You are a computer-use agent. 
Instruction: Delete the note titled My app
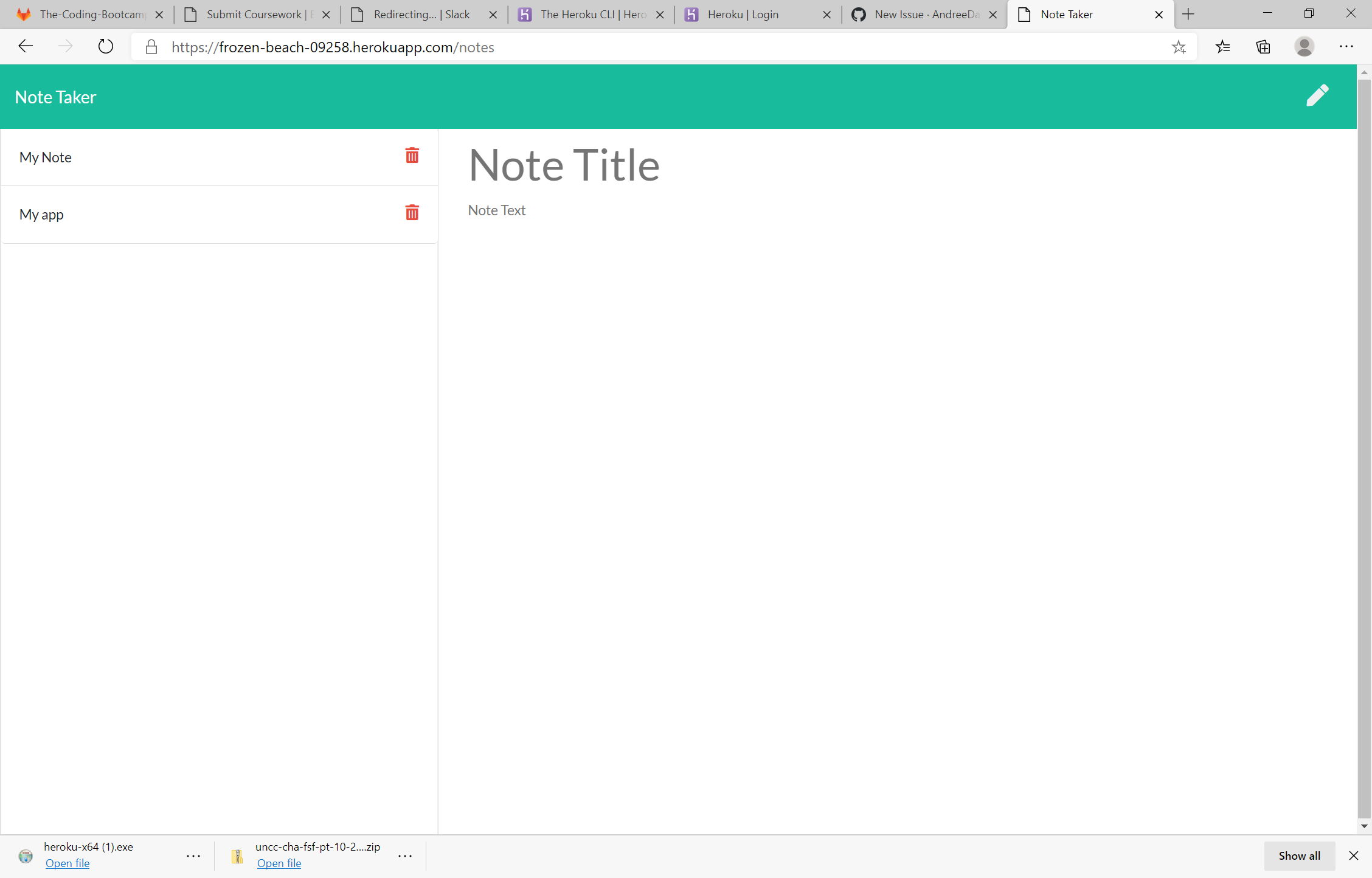[x=412, y=213]
